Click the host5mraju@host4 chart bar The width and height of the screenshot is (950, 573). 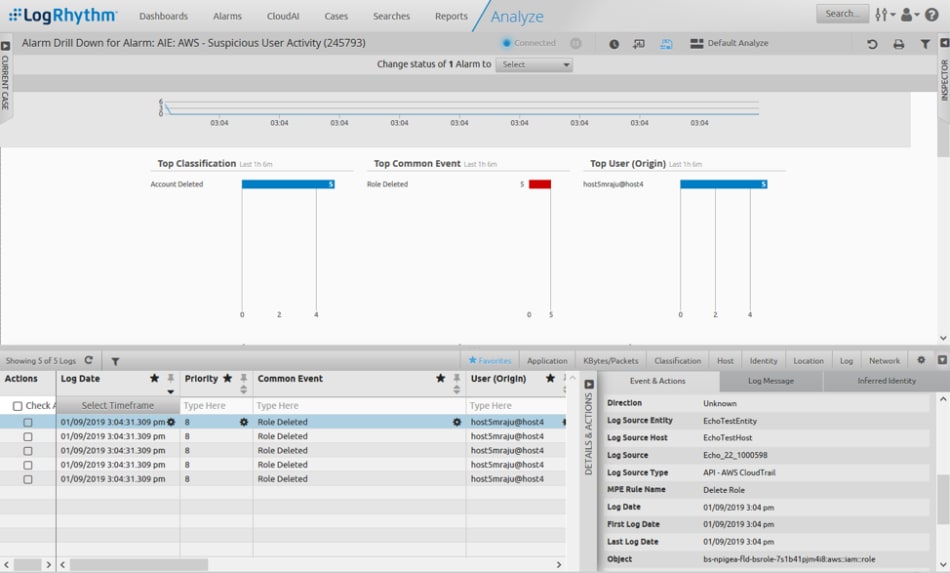723,184
